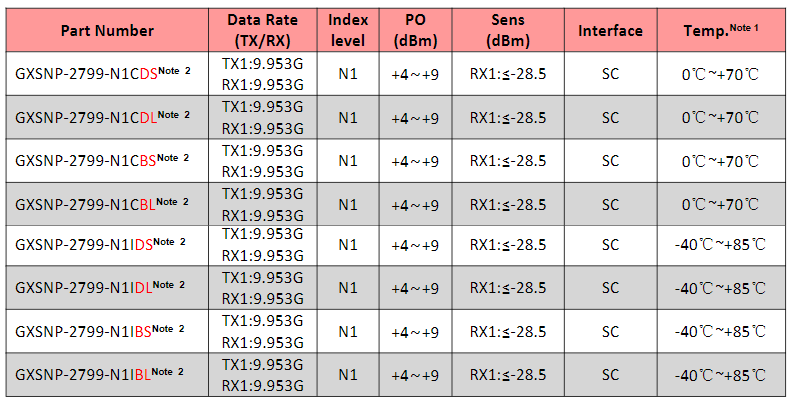Select part number GXSNP-2799-N1CBS

pos(102,160)
